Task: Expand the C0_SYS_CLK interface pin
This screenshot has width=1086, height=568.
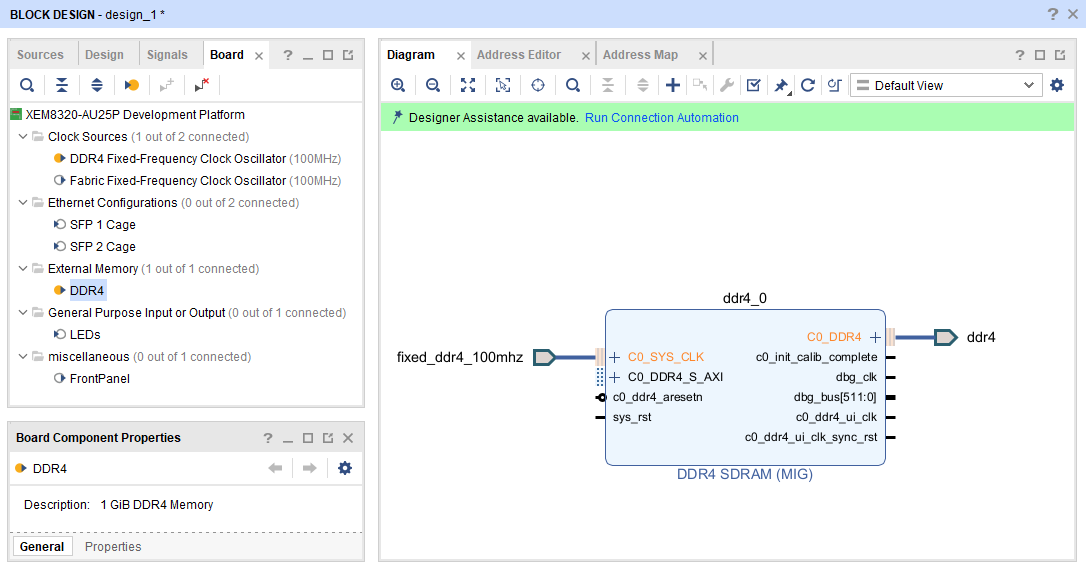Action: (614, 357)
